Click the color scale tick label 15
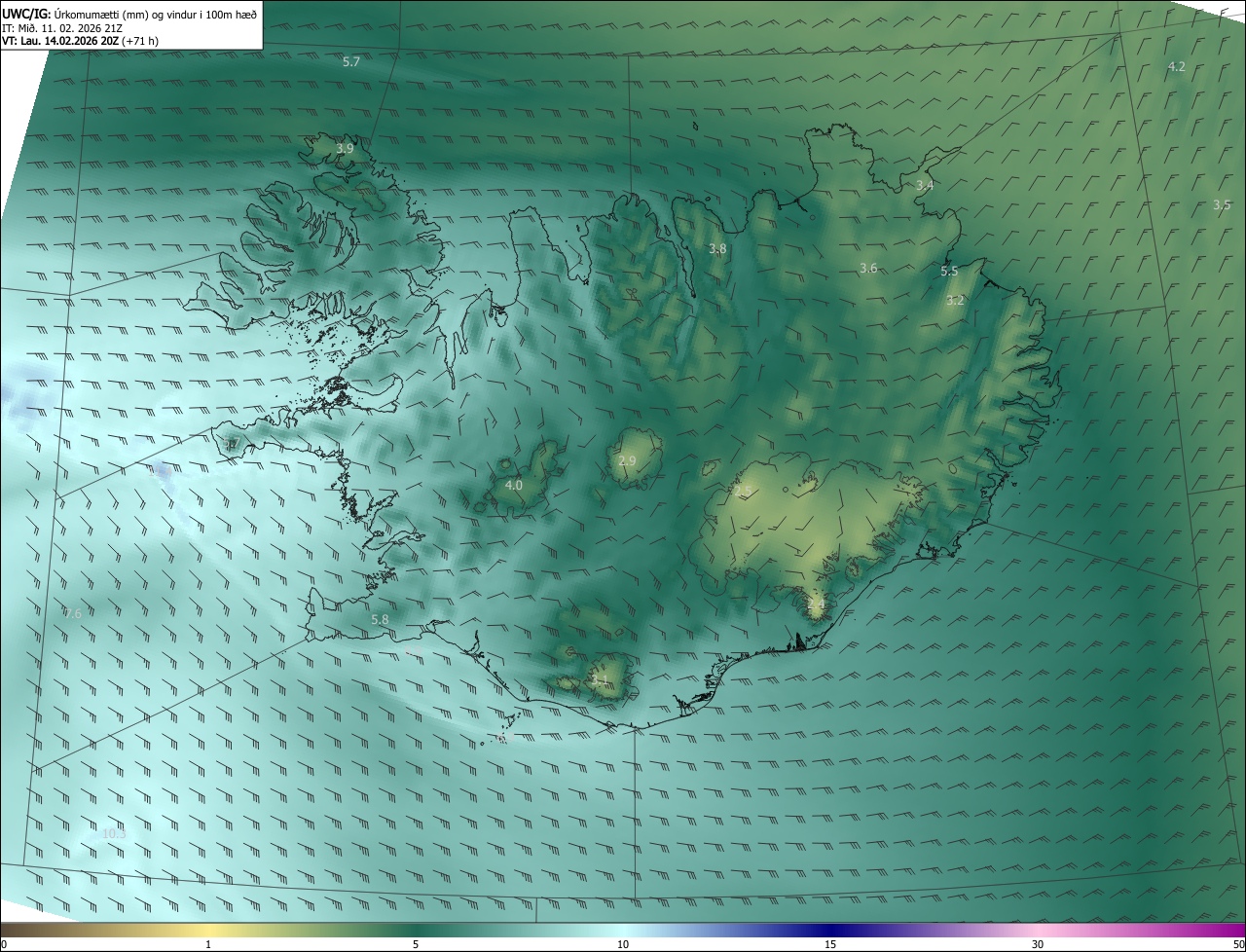This screenshot has width=1246, height=952. (830, 944)
